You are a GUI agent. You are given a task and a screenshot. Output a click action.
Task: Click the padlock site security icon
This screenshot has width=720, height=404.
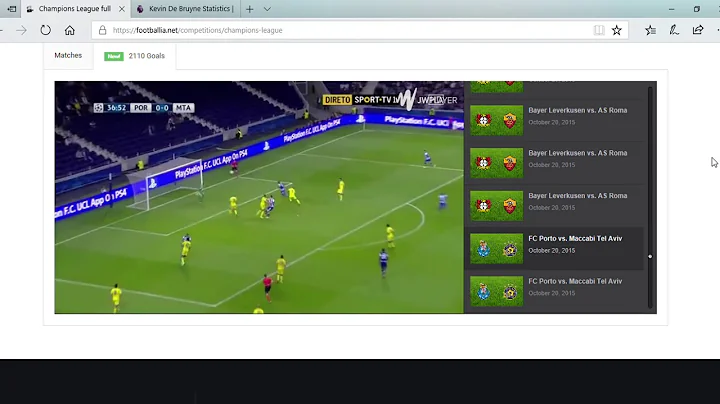tap(102, 30)
